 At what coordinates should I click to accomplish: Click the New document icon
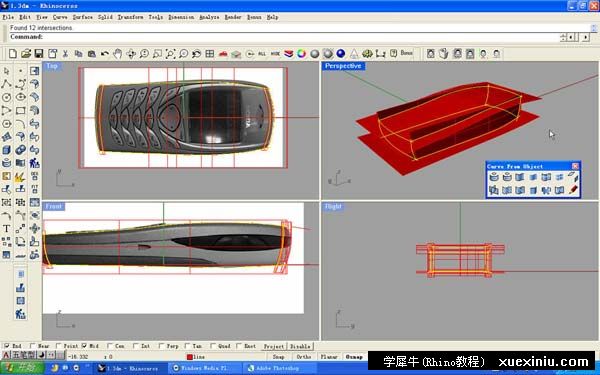[x=13, y=54]
